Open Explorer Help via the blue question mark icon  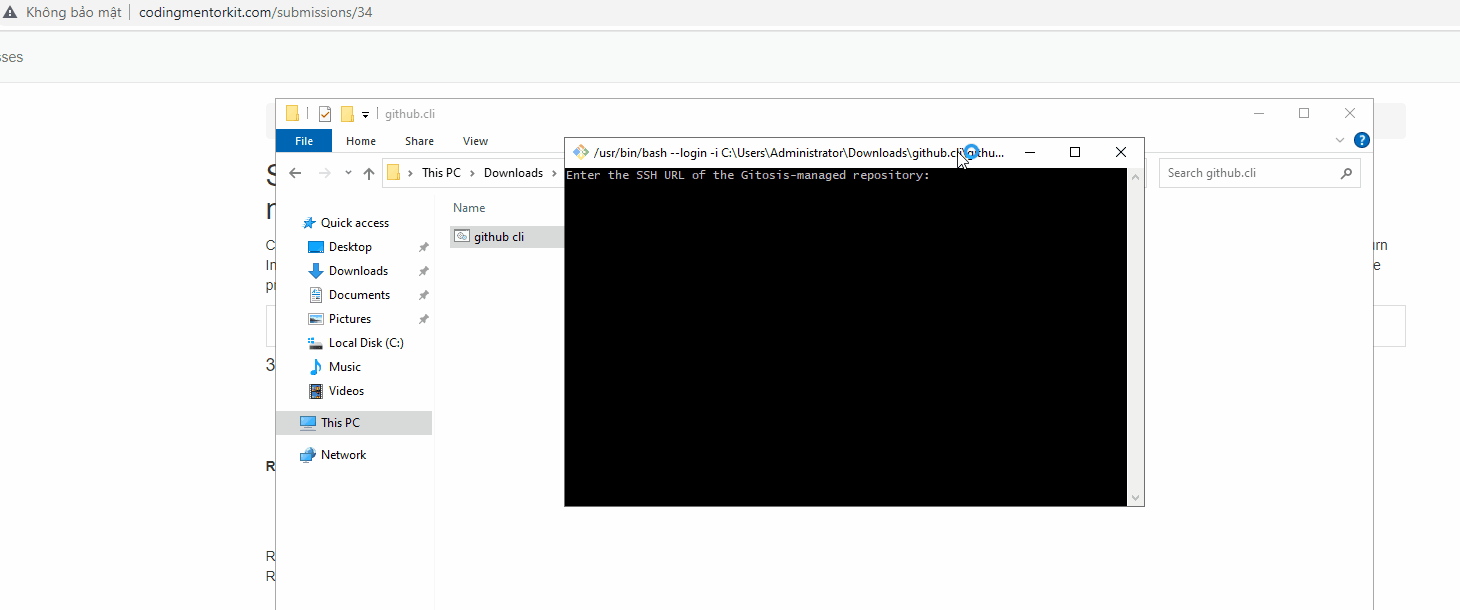point(1361,140)
